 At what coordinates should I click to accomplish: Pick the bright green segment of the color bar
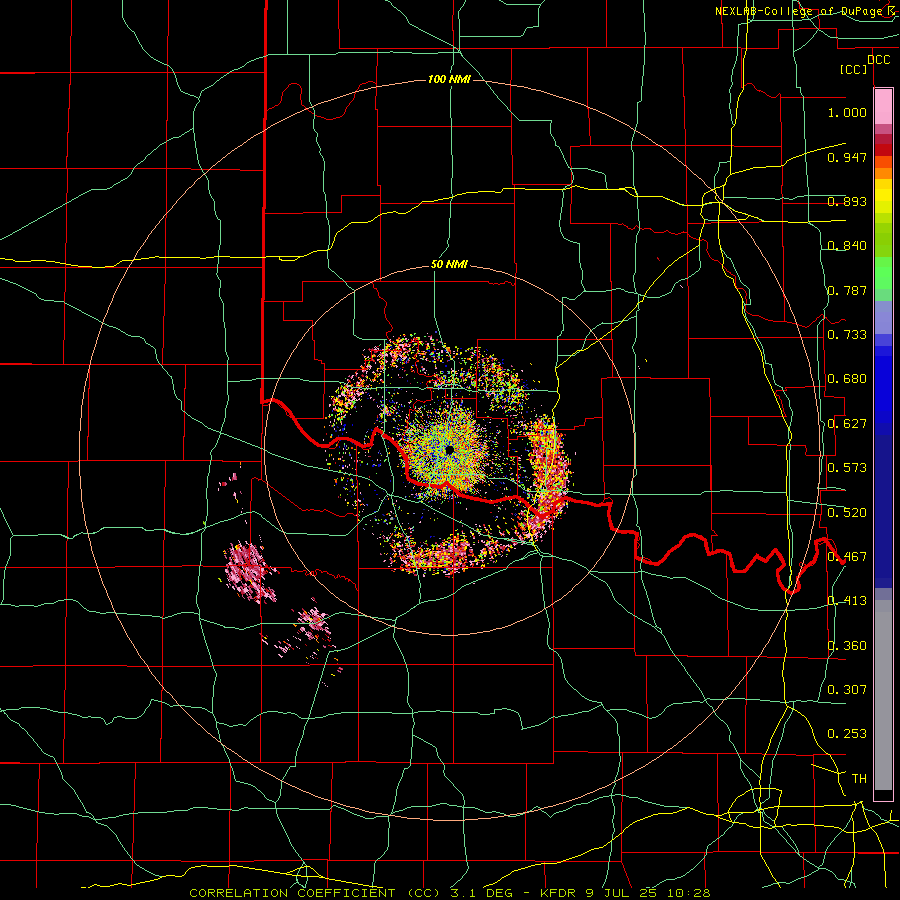click(883, 273)
